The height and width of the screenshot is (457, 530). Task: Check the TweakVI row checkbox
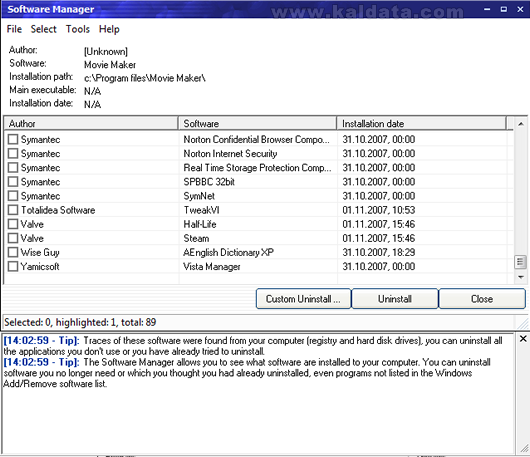click(13, 210)
